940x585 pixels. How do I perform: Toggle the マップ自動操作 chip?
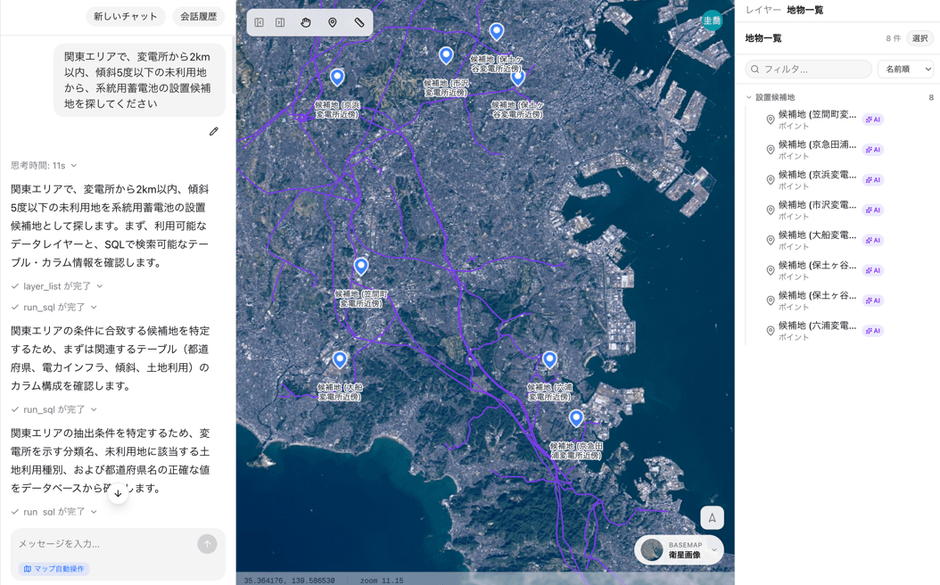pyautogui.click(x=55, y=569)
